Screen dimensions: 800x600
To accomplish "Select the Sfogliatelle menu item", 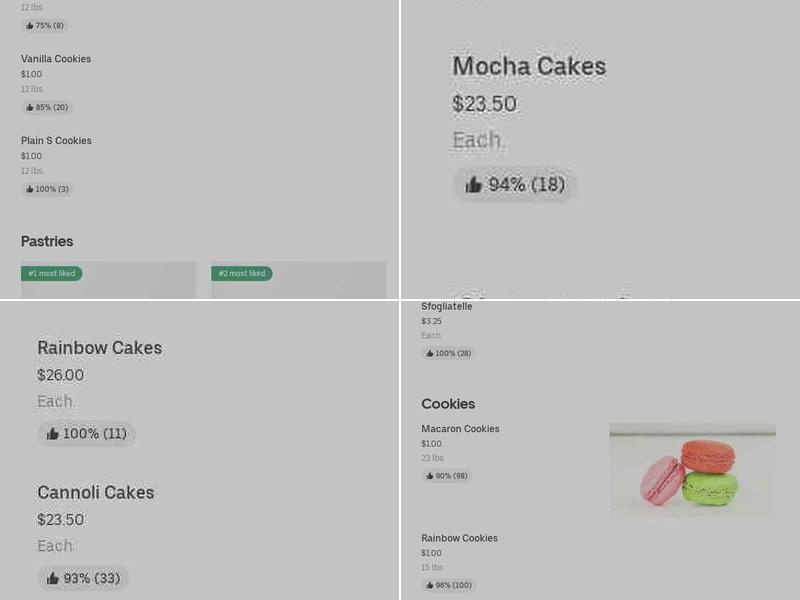I will 446,306.
